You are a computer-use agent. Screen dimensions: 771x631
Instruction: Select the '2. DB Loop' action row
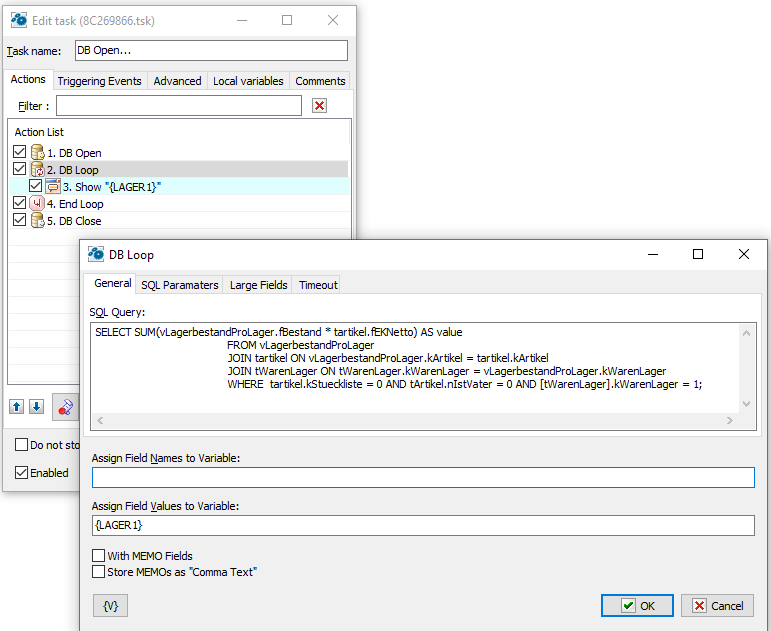pos(179,170)
